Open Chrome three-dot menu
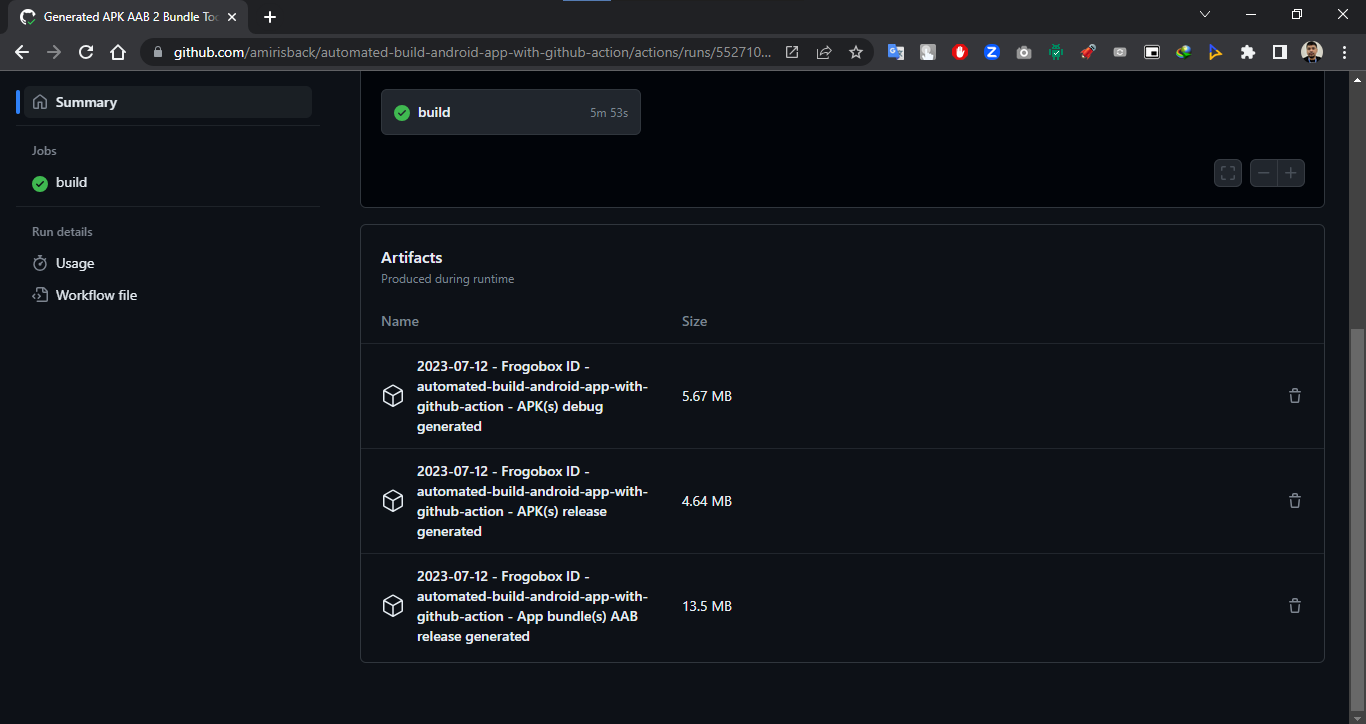 click(x=1343, y=52)
